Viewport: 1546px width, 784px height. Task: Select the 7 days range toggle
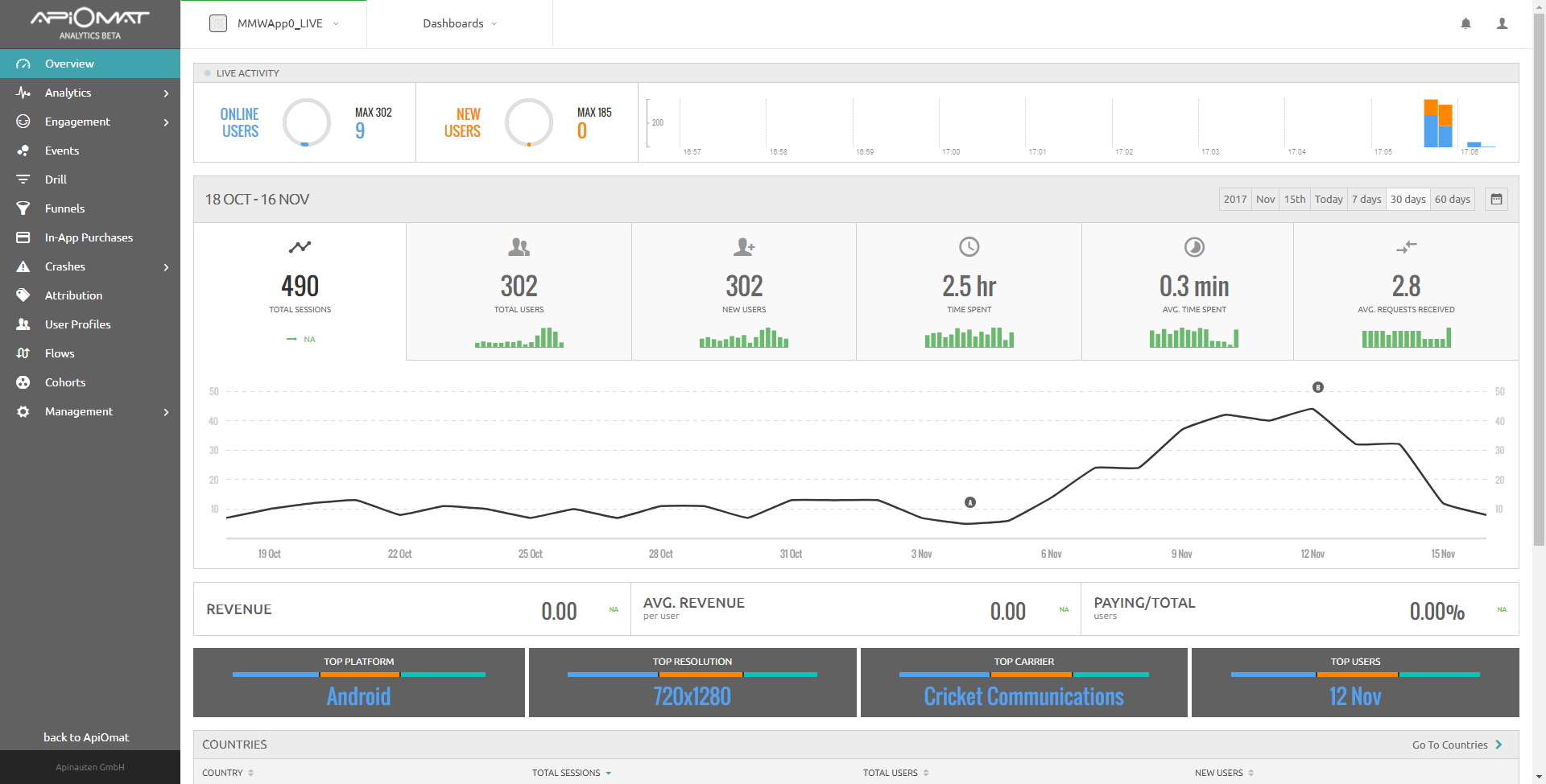tap(1366, 200)
